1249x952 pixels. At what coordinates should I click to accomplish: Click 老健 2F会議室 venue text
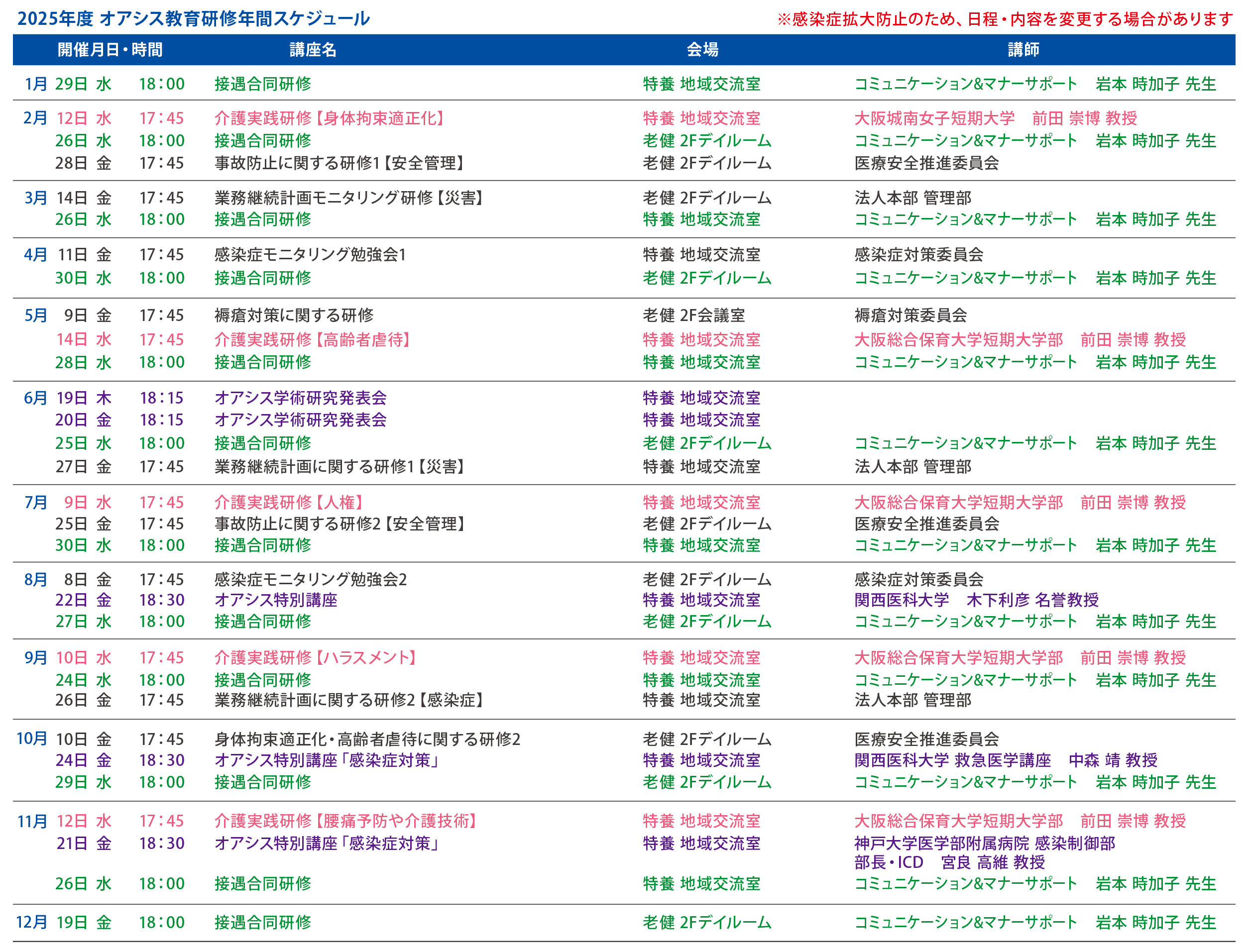693,315
